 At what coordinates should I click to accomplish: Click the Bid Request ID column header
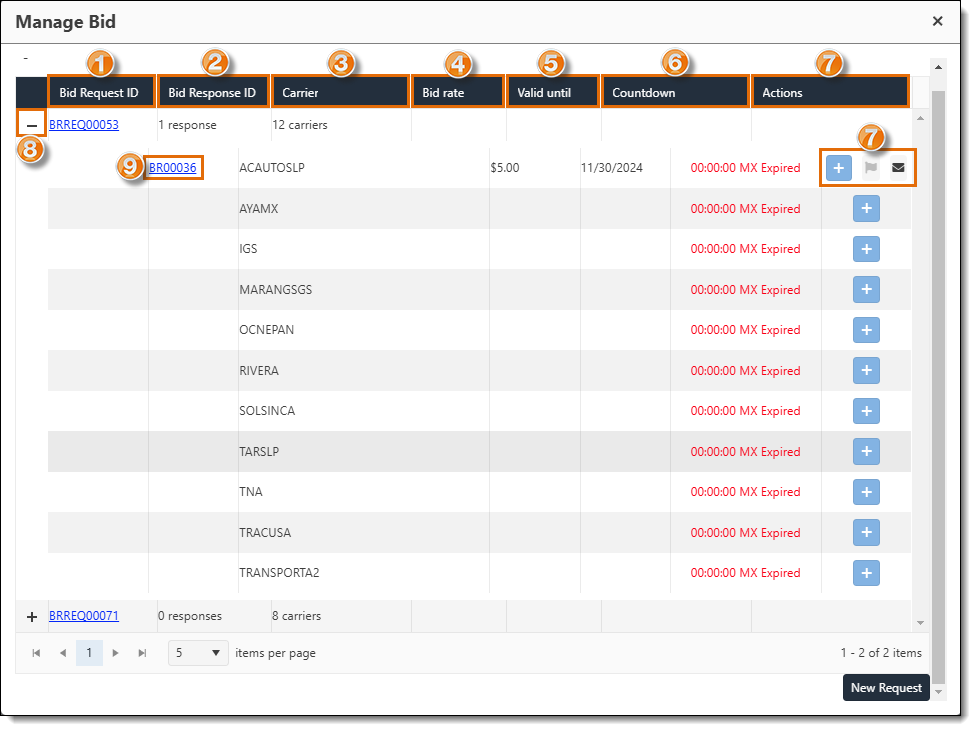click(101, 92)
